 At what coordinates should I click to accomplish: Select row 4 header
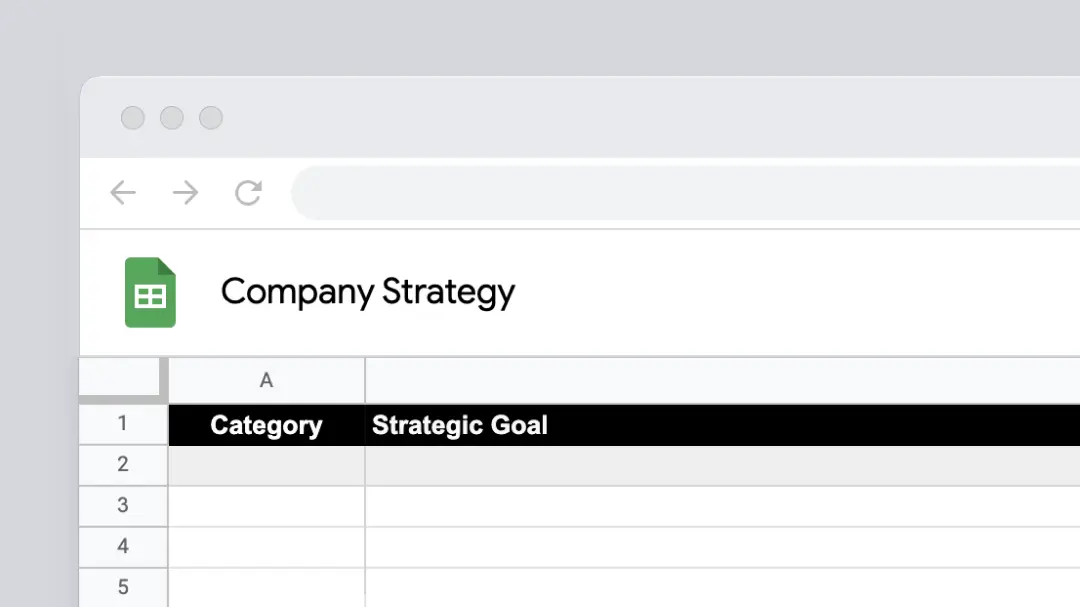coord(123,547)
